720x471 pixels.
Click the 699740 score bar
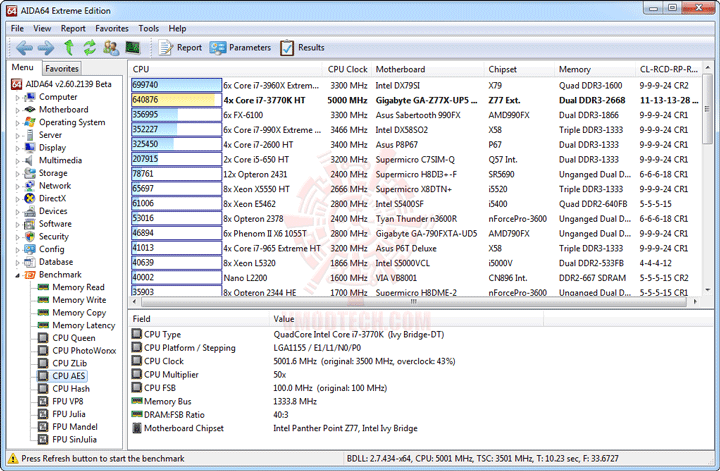tap(176, 85)
